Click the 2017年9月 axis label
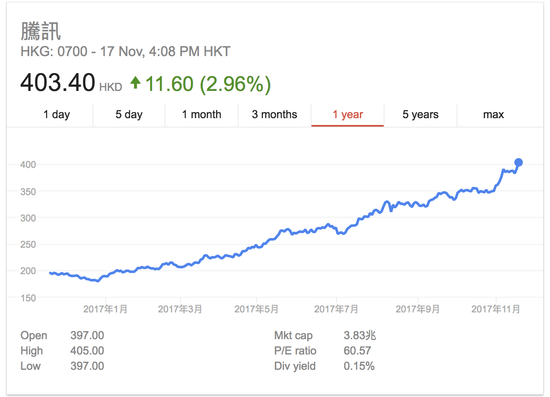The width and height of the screenshot is (550, 397). [417, 309]
